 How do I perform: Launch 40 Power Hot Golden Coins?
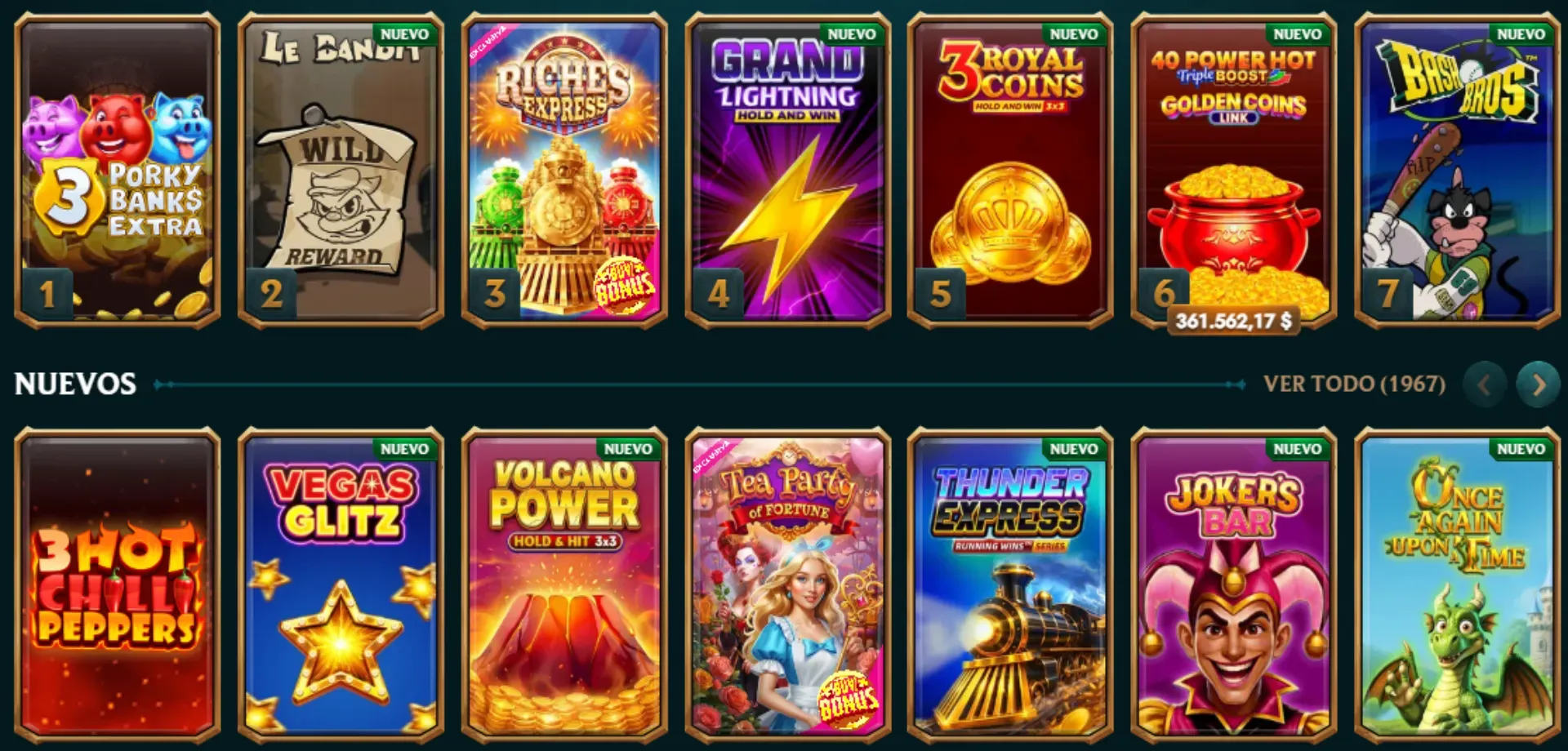click(x=1234, y=170)
